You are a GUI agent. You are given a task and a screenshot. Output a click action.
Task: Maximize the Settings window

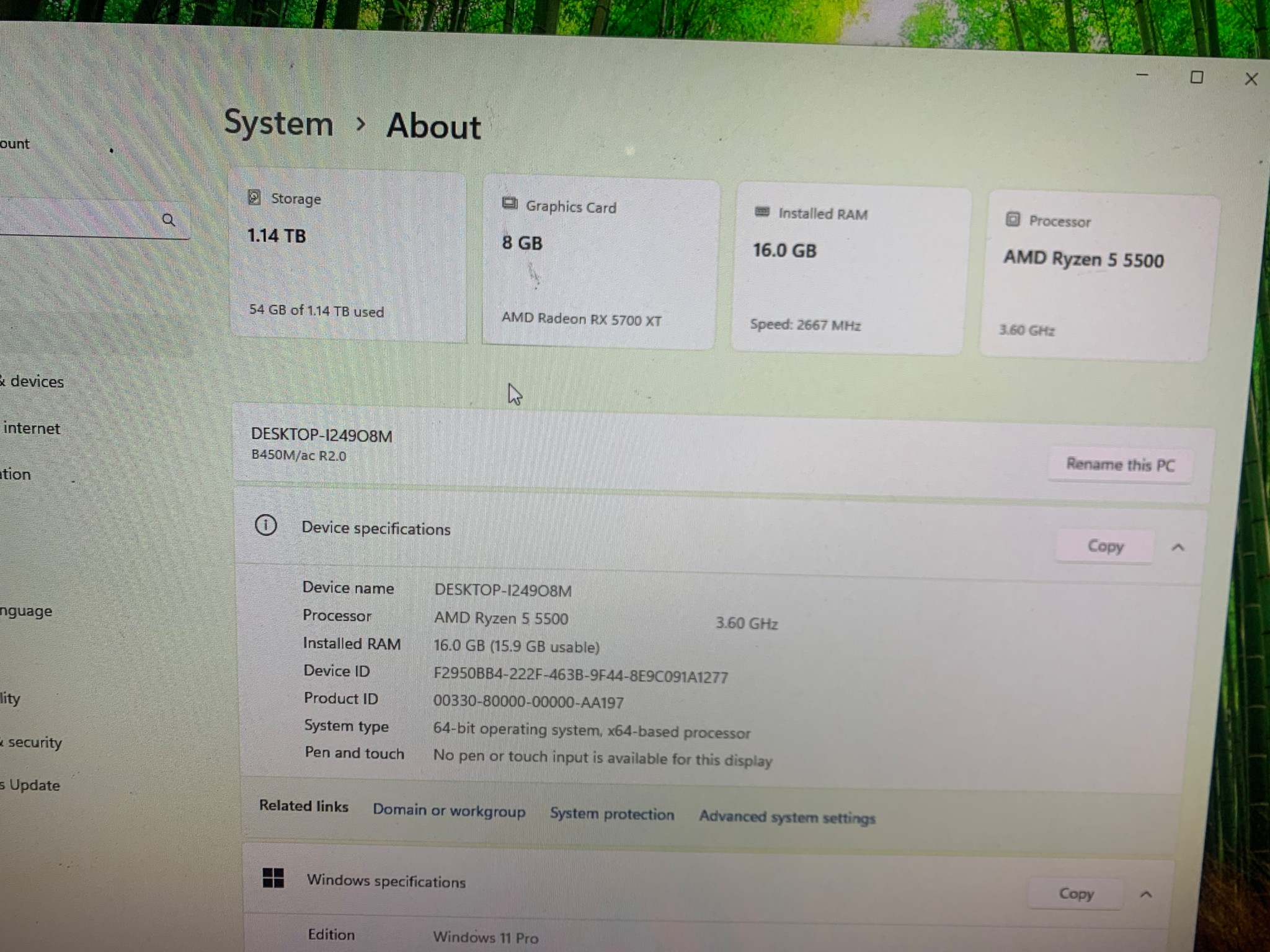(x=1196, y=77)
